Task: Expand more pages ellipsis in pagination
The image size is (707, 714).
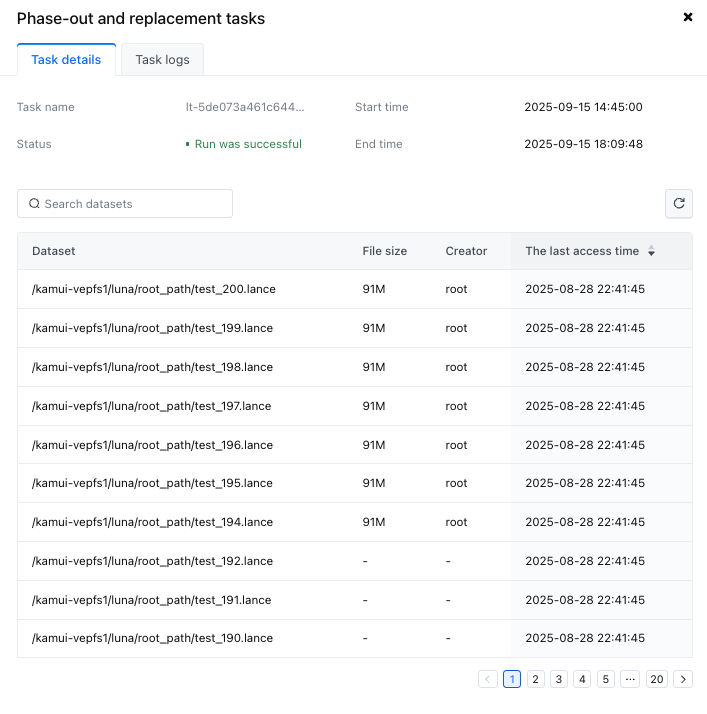Action: [x=630, y=679]
